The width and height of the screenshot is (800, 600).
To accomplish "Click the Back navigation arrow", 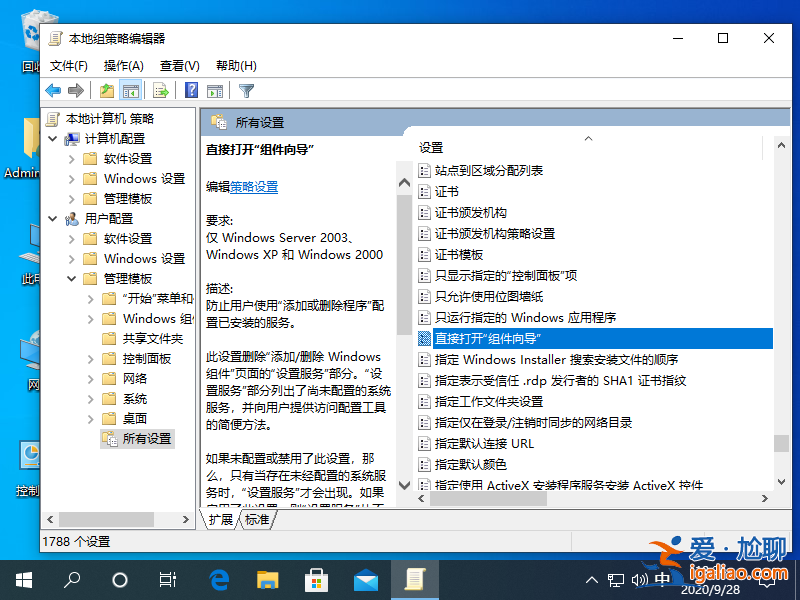I will point(52,90).
